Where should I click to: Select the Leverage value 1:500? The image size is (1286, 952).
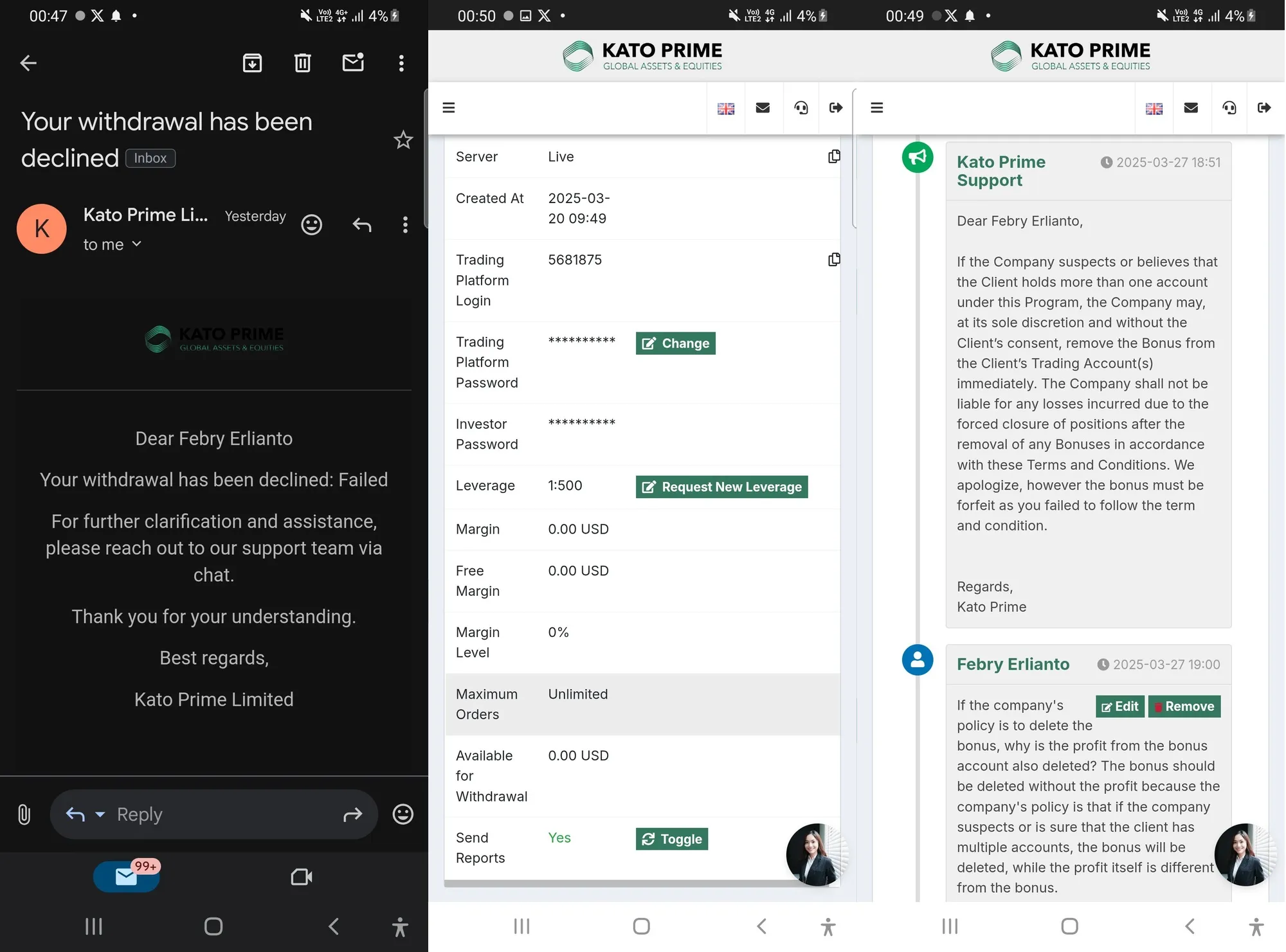565,485
